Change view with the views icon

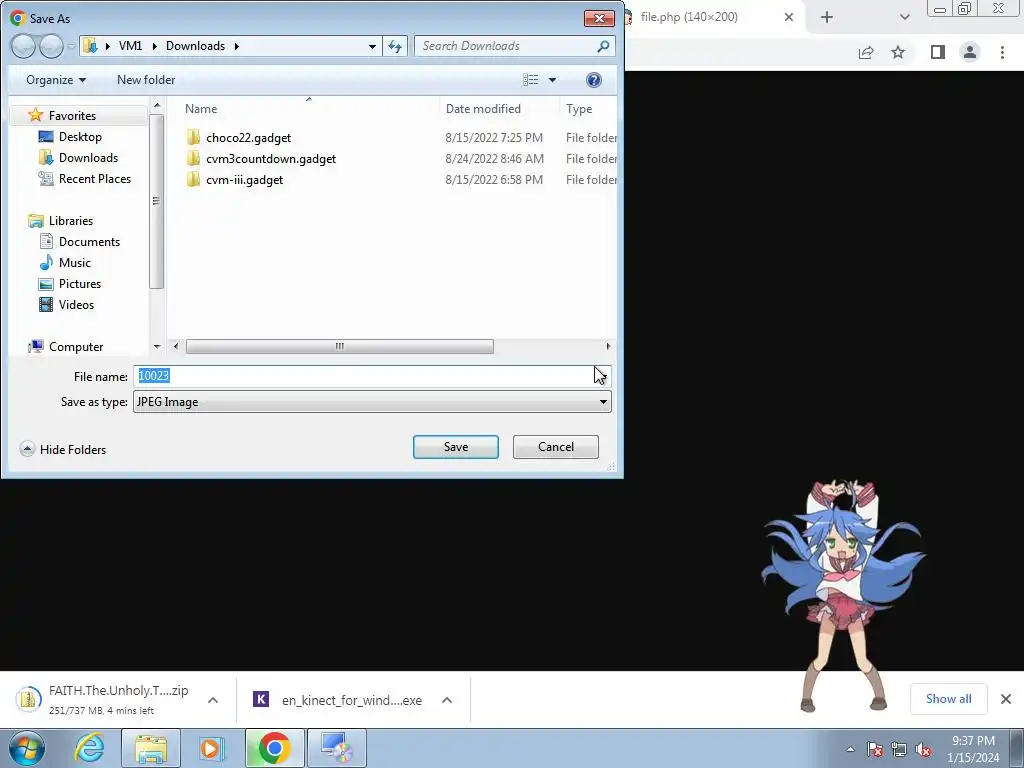click(530, 80)
